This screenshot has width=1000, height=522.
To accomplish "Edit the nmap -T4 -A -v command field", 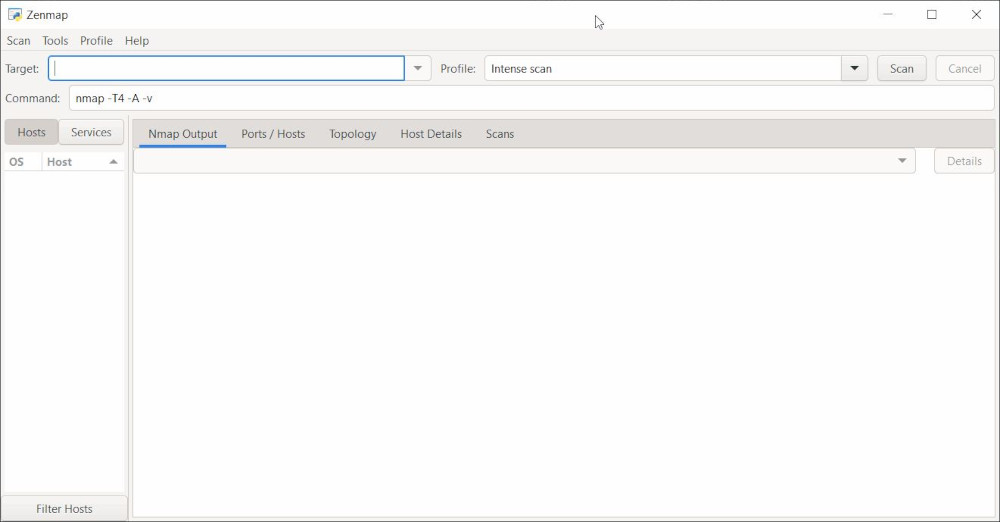I will click(531, 98).
